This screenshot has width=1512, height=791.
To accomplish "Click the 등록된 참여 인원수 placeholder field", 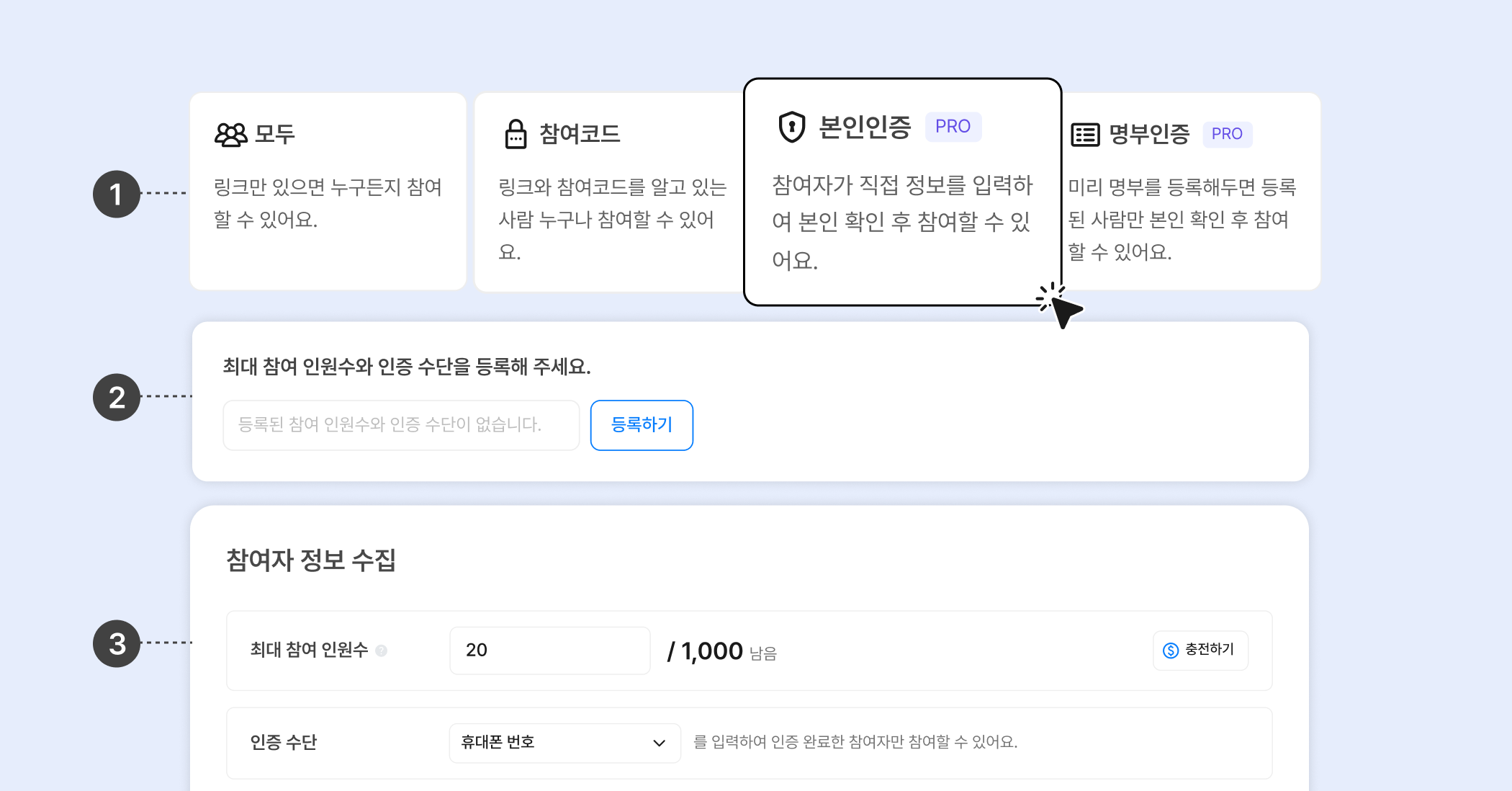I will [x=401, y=425].
